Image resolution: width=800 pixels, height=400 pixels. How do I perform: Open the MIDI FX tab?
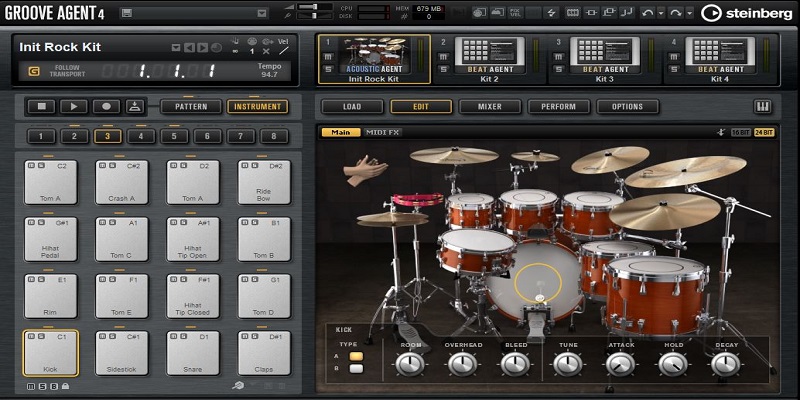tap(382, 132)
